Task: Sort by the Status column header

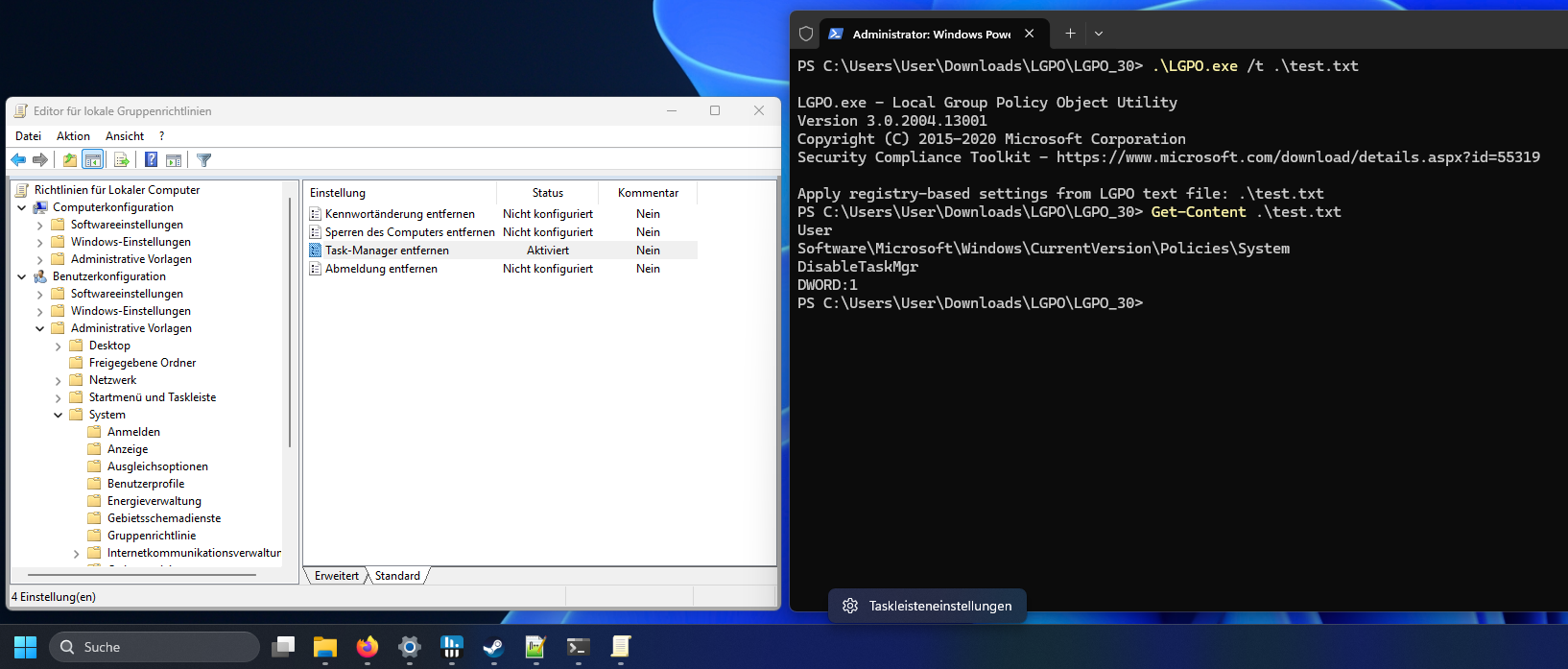Action: 548,193
